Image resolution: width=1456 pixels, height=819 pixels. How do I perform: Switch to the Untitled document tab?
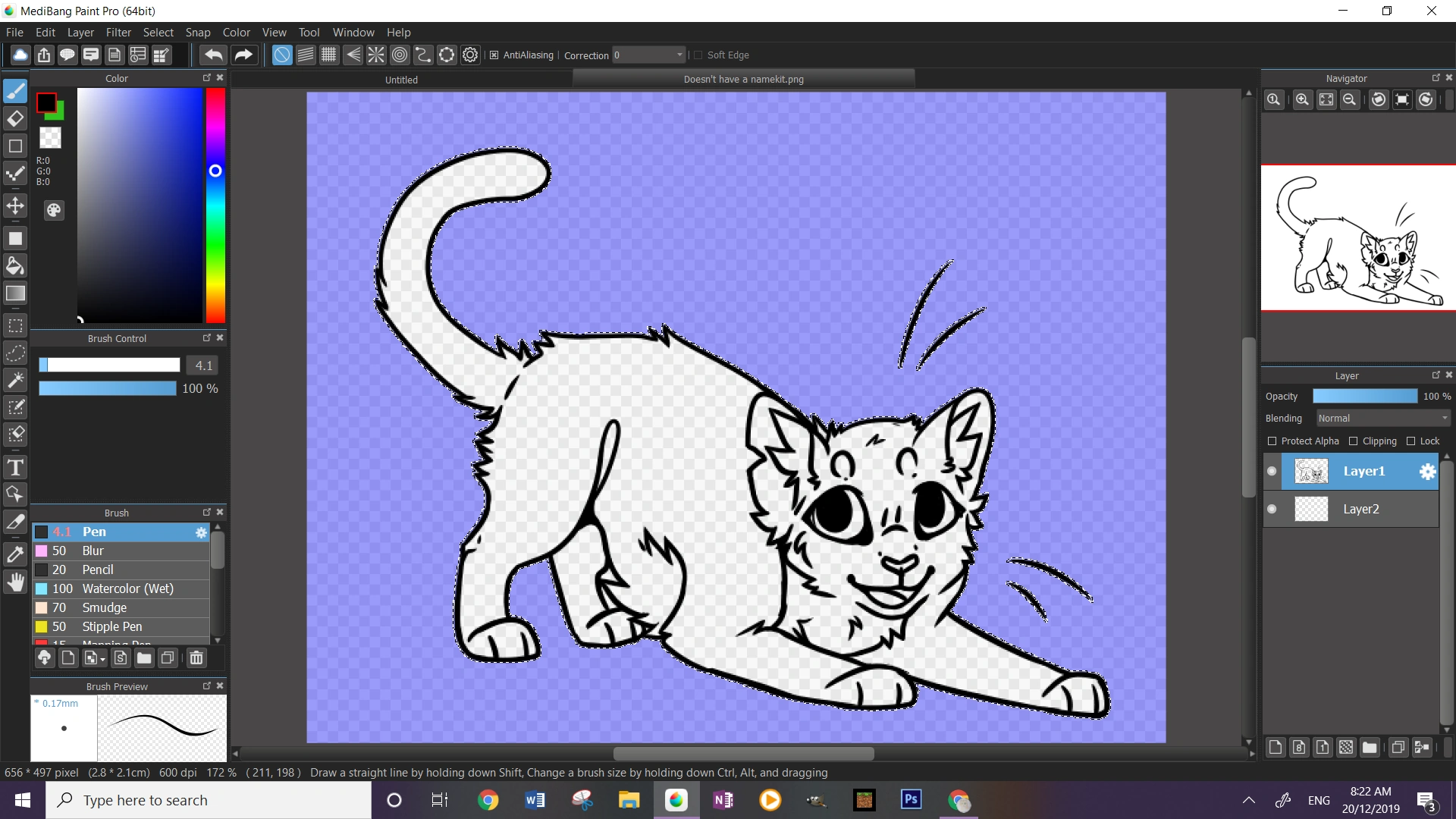[x=401, y=80]
